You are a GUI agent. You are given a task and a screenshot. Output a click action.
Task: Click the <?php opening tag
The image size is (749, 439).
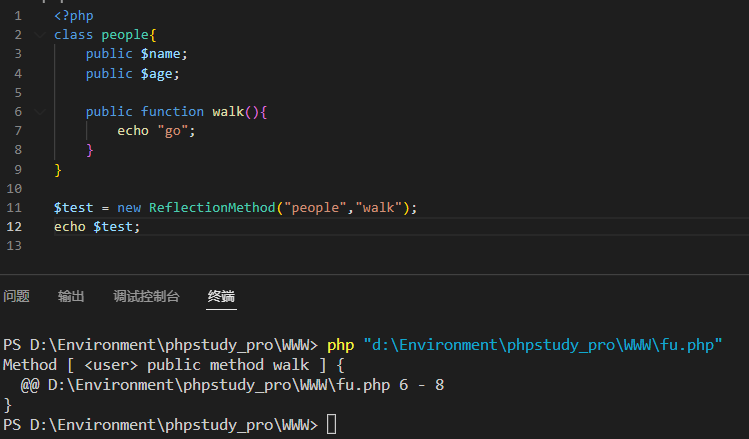(x=74, y=16)
